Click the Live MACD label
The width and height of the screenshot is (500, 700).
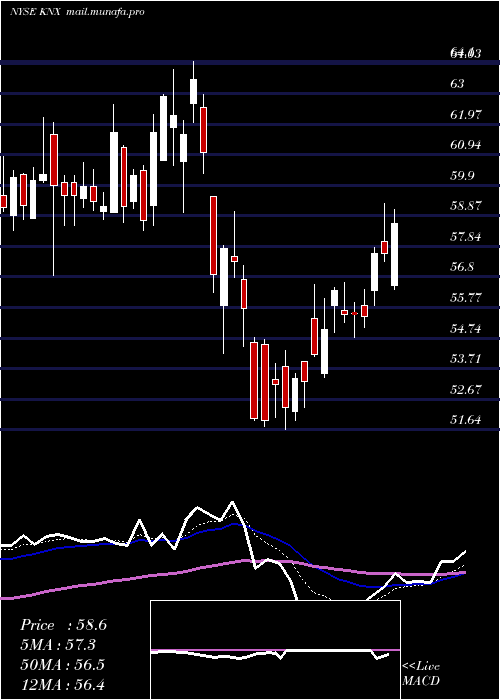(421, 673)
